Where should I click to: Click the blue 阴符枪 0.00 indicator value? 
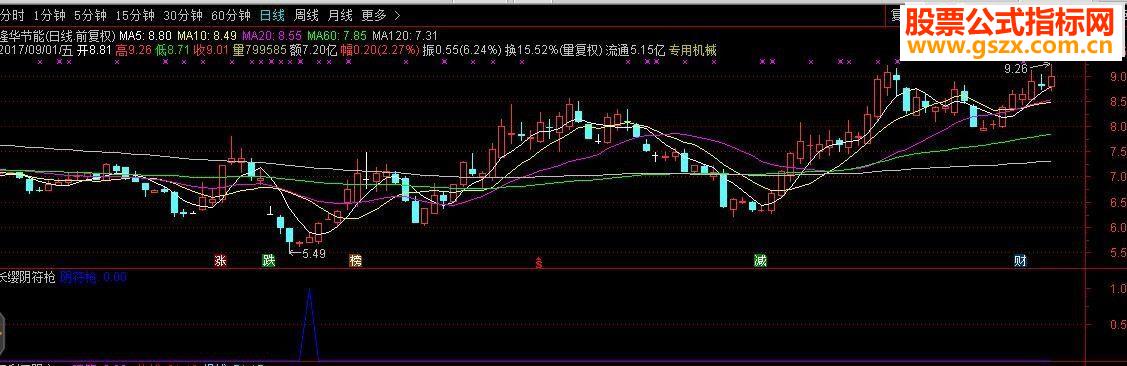(x=93, y=278)
